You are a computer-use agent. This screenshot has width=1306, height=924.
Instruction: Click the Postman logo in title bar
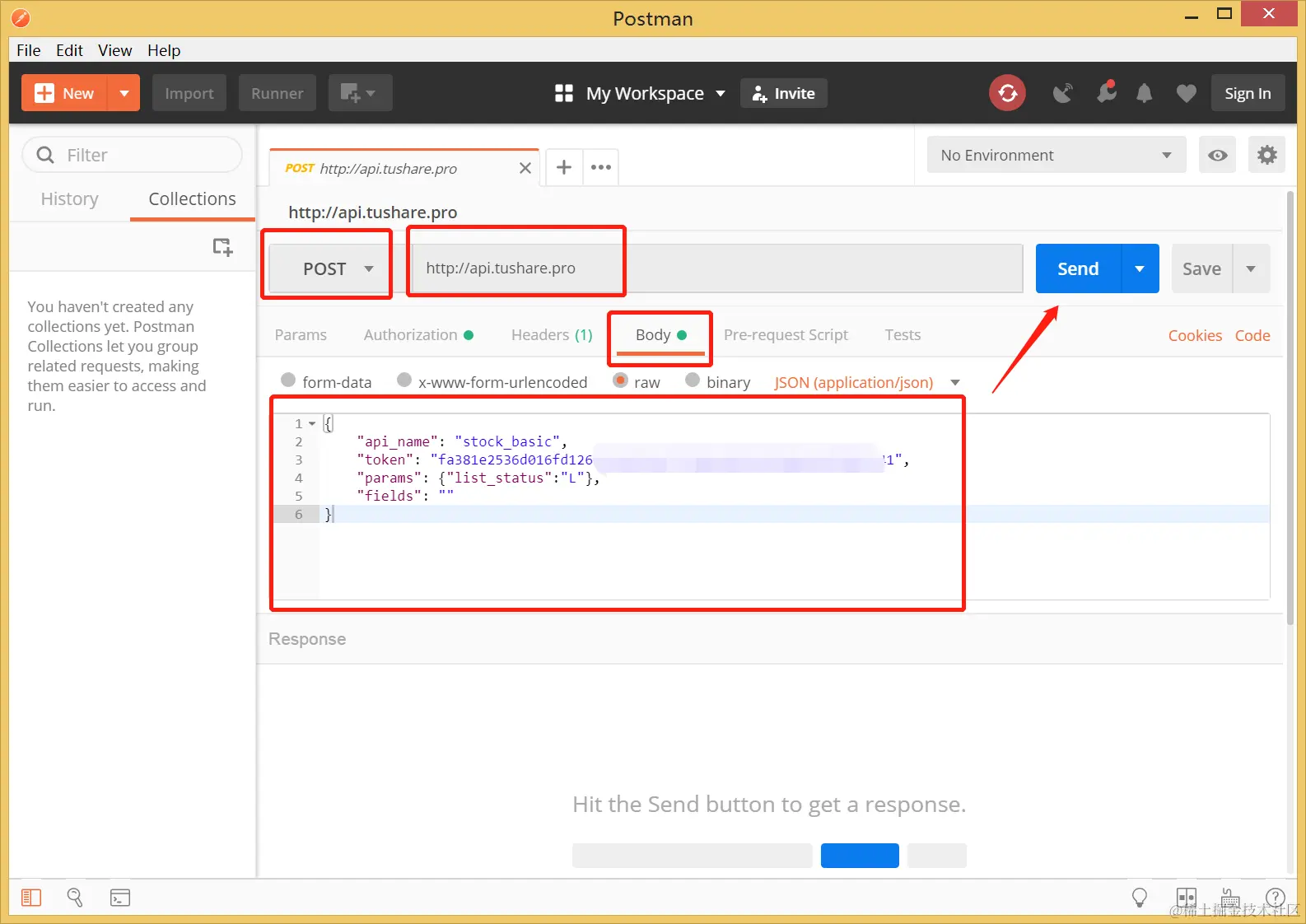[x=21, y=17]
